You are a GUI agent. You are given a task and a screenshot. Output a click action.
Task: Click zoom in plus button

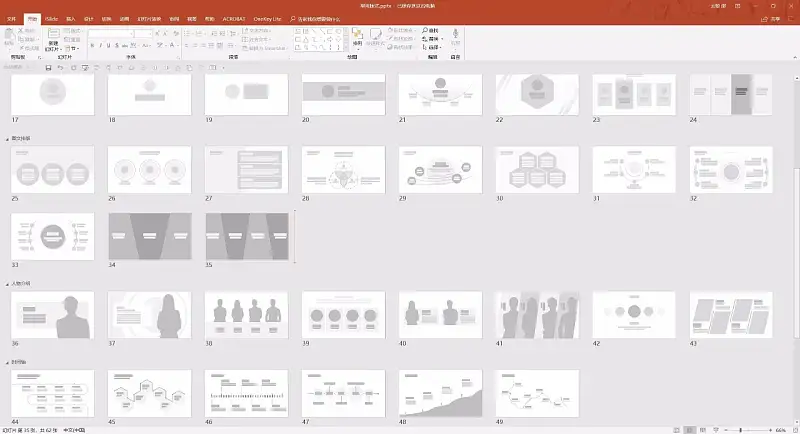(x=770, y=430)
